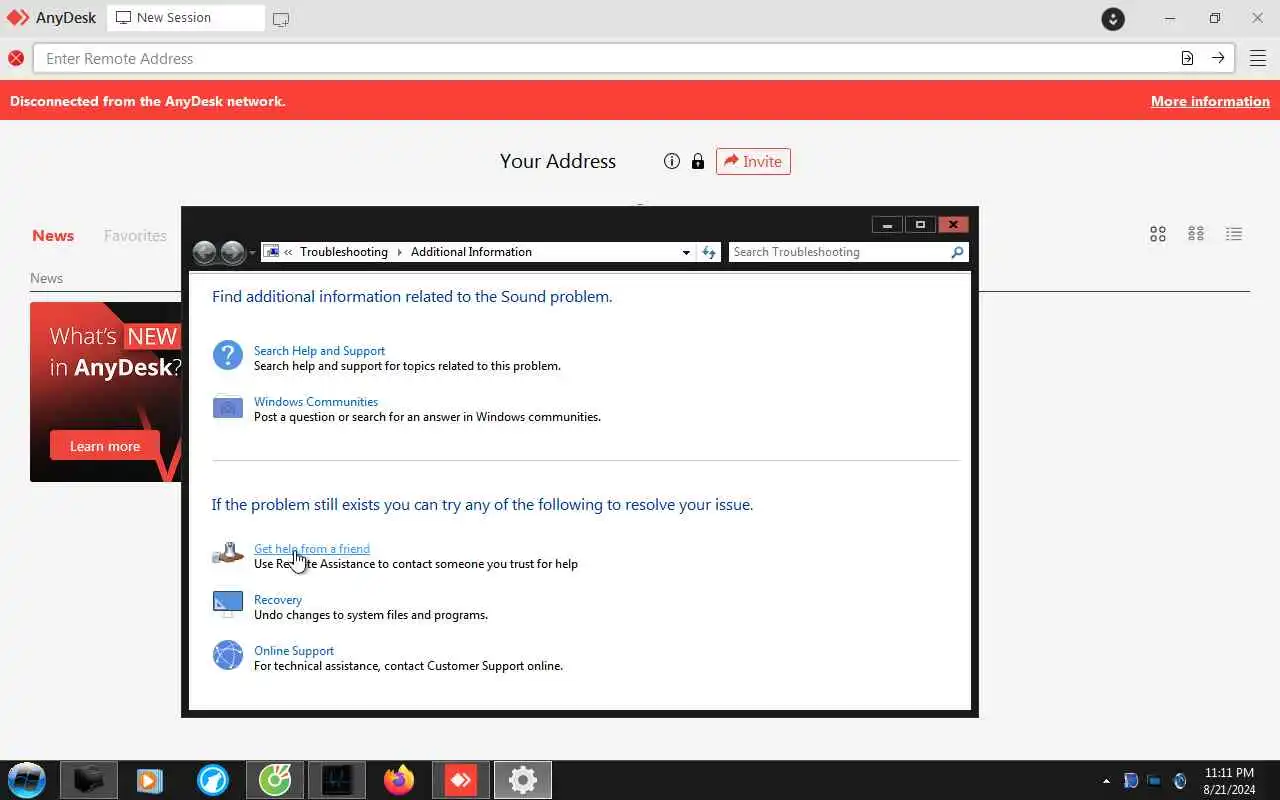Screen dimensions: 1280x800
Task: Click the magnifier search icon
Action: (x=957, y=252)
